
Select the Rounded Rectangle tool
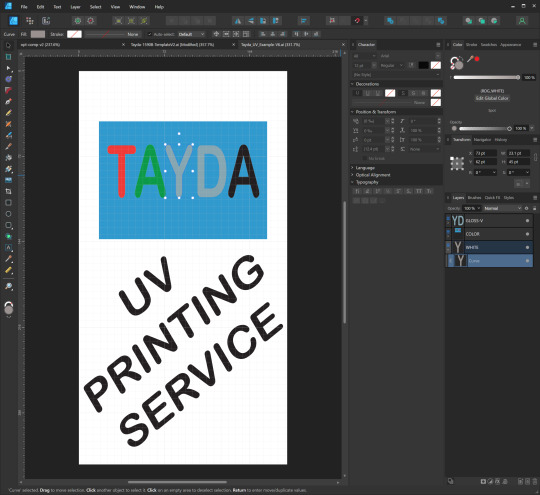click(x=9, y=225)
